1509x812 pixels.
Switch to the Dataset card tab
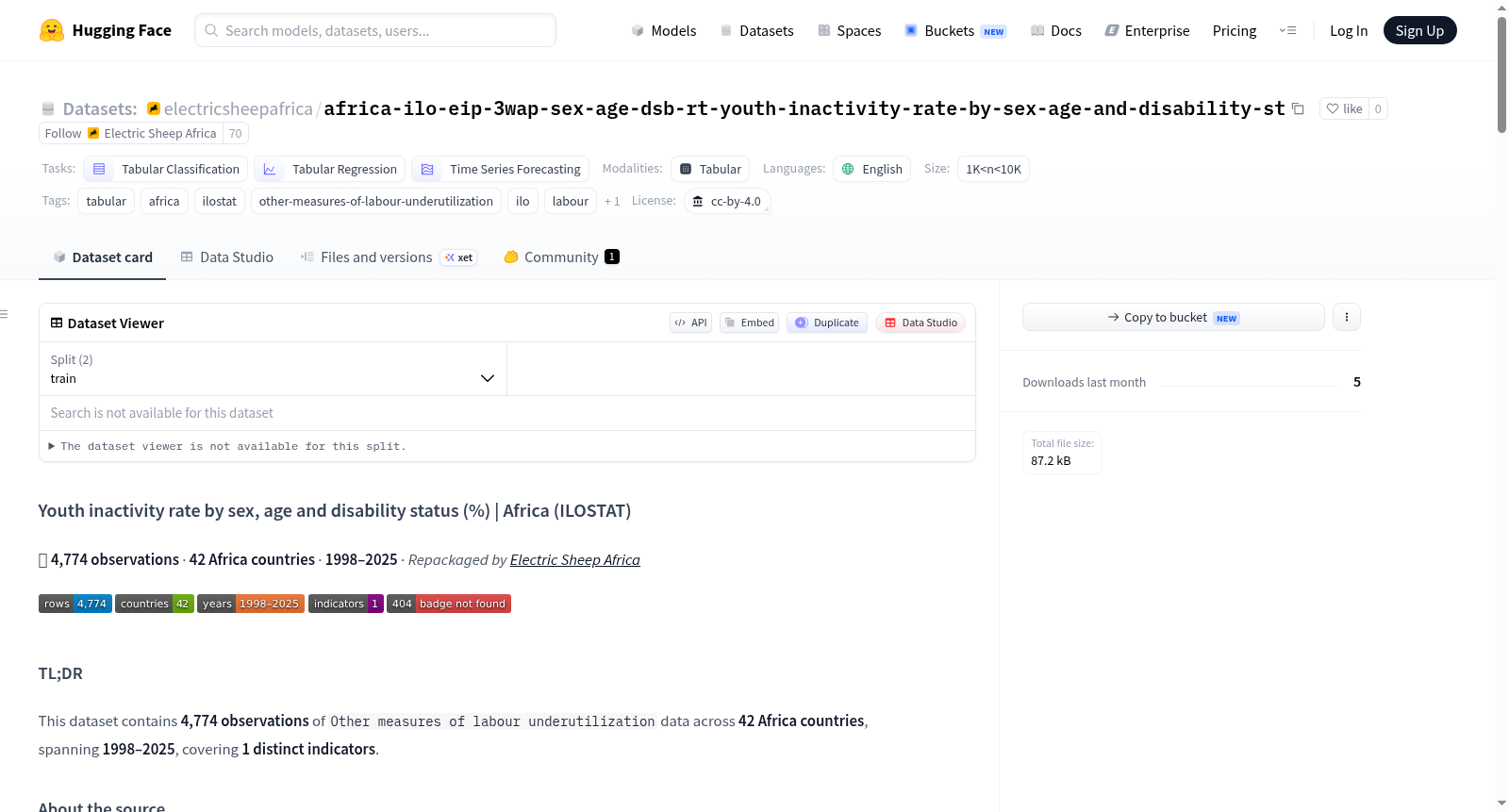(102, 257)
